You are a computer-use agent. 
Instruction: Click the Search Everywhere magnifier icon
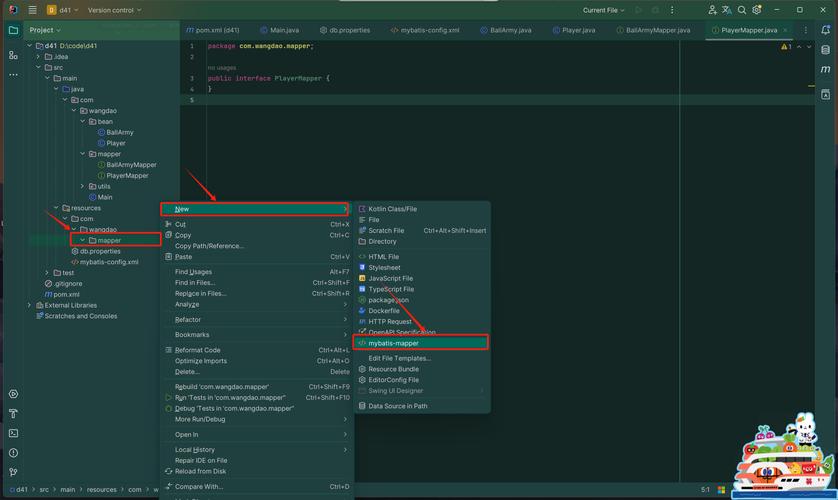pos(742,10)
